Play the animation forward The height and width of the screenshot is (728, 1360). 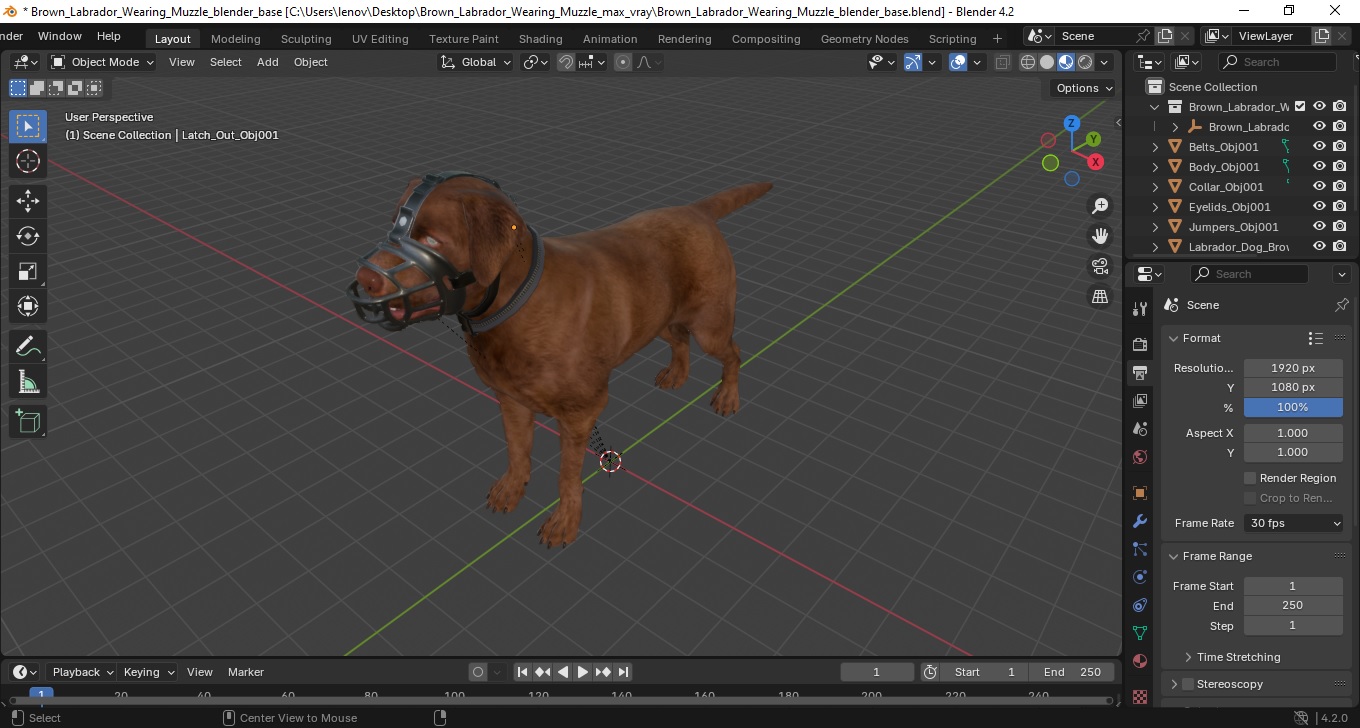[x=582, y=672]
